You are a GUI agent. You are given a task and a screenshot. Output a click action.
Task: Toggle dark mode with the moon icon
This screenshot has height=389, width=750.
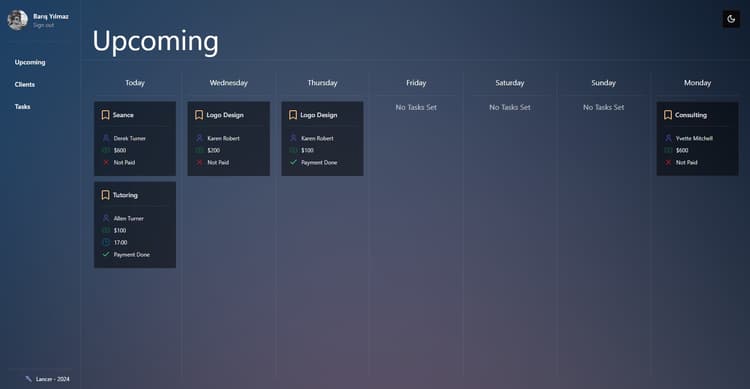point(731,19)
